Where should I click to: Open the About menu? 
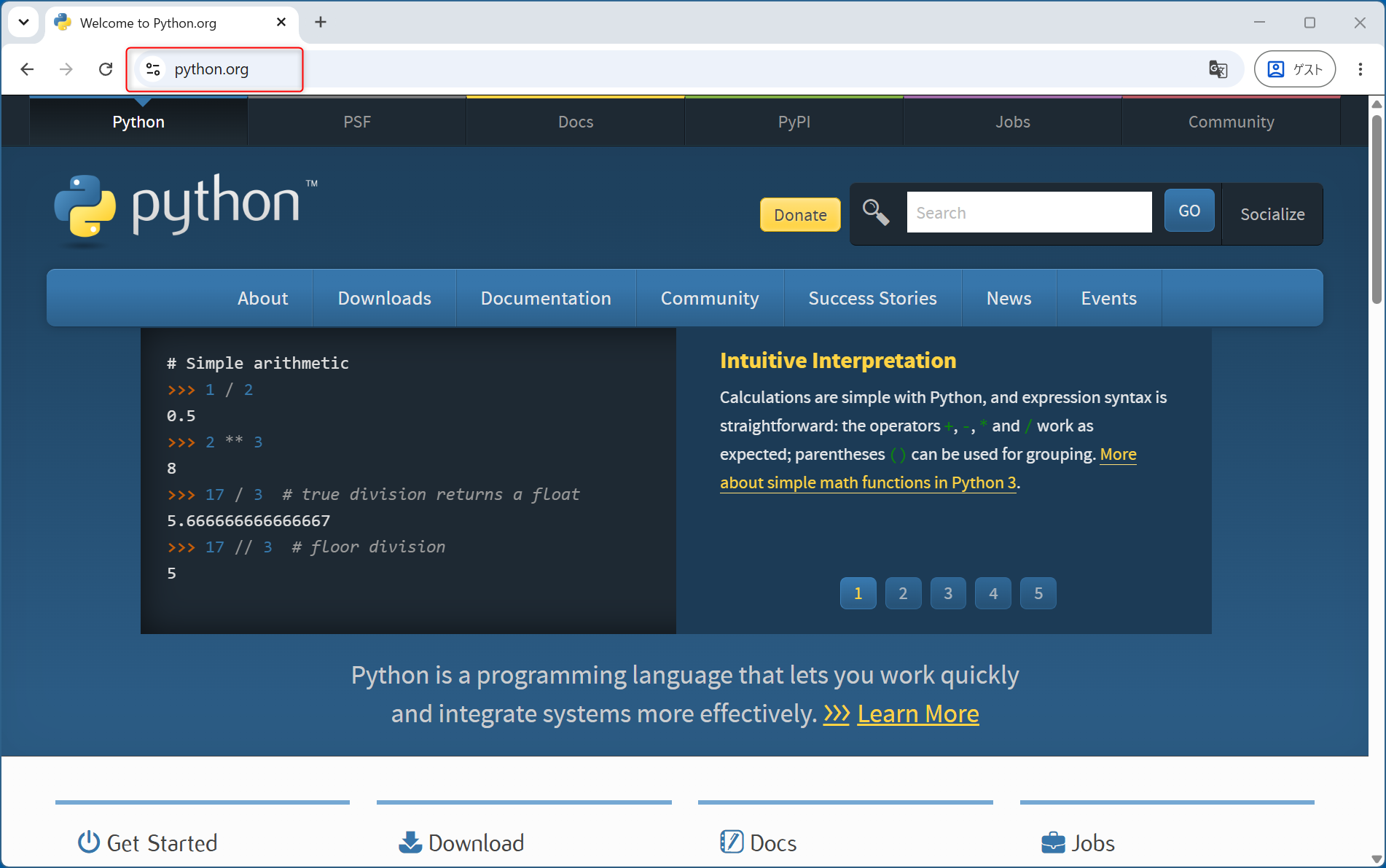click(x=262, y=298)
